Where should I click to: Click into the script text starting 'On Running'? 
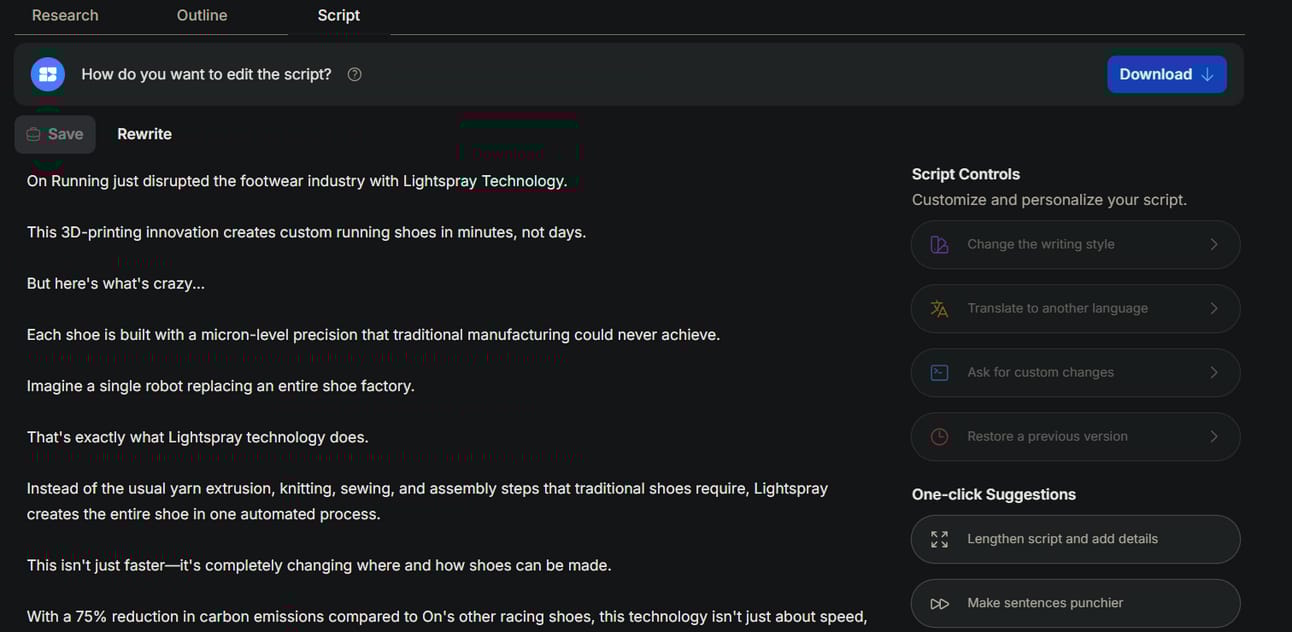(297, 181)
